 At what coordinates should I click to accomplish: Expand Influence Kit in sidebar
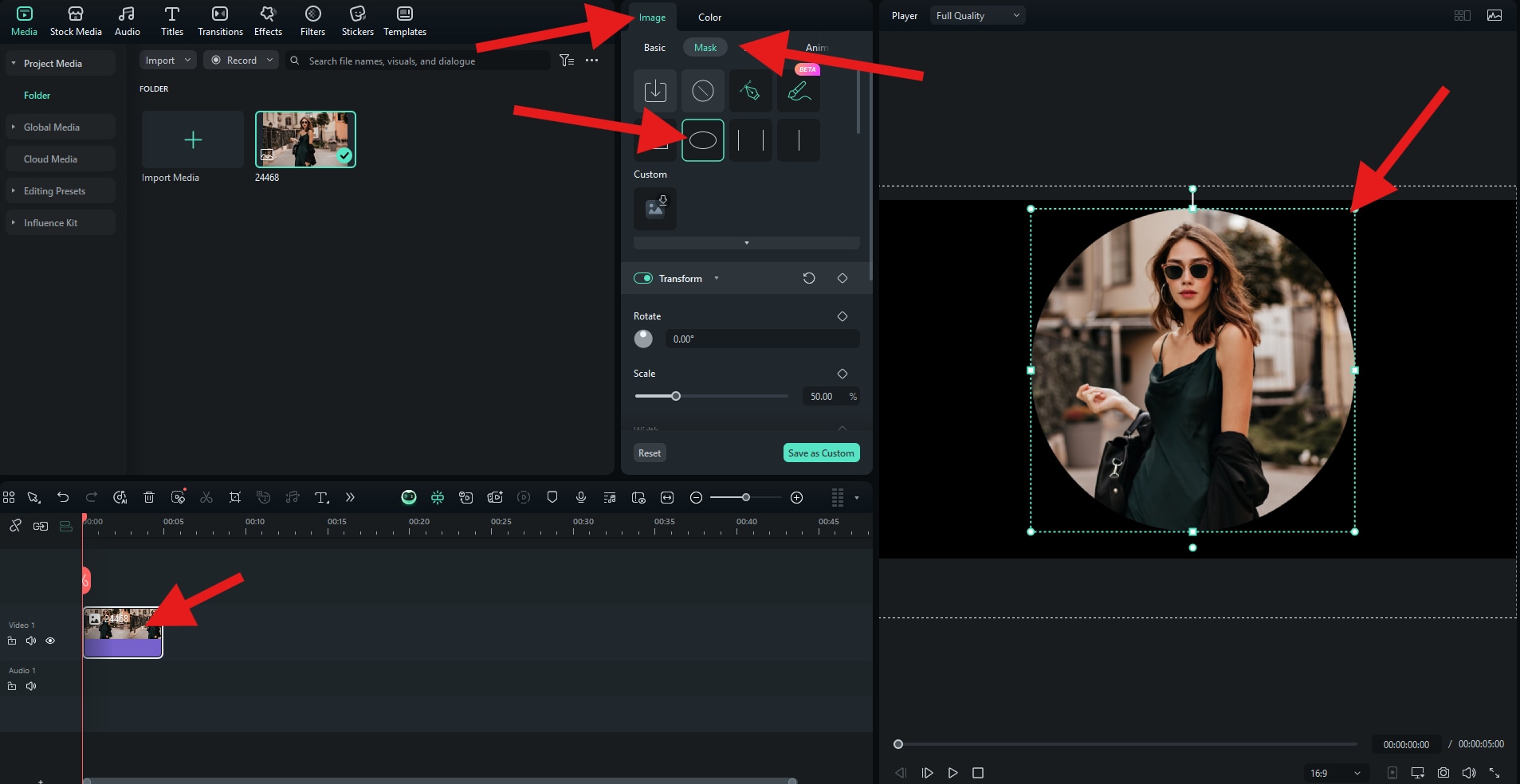(x=13, y=222)
